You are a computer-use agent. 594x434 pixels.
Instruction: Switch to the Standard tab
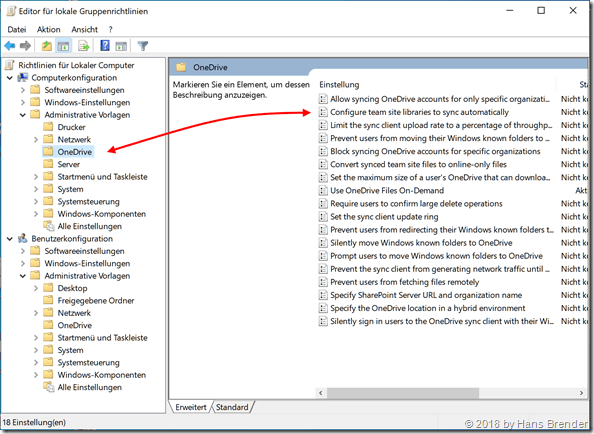tap(232, 407)
